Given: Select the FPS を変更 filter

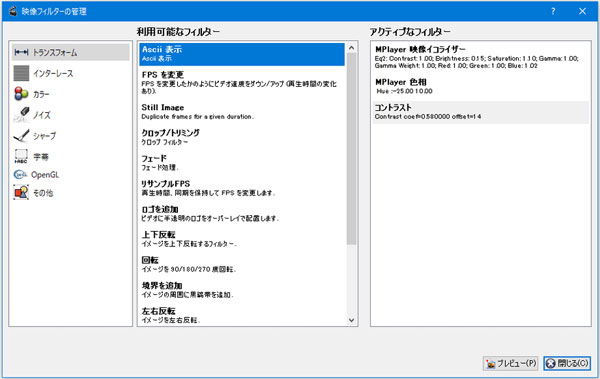Looking at the screenshot, I should pyautogui.click(x=242, y=82).
